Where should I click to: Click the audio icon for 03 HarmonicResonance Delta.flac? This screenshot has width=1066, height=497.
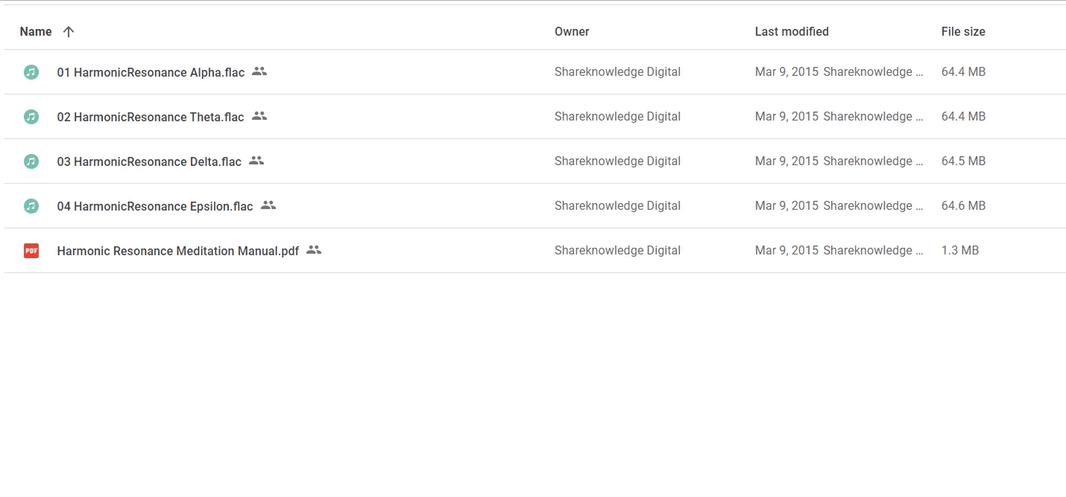(x=31, y=161)
